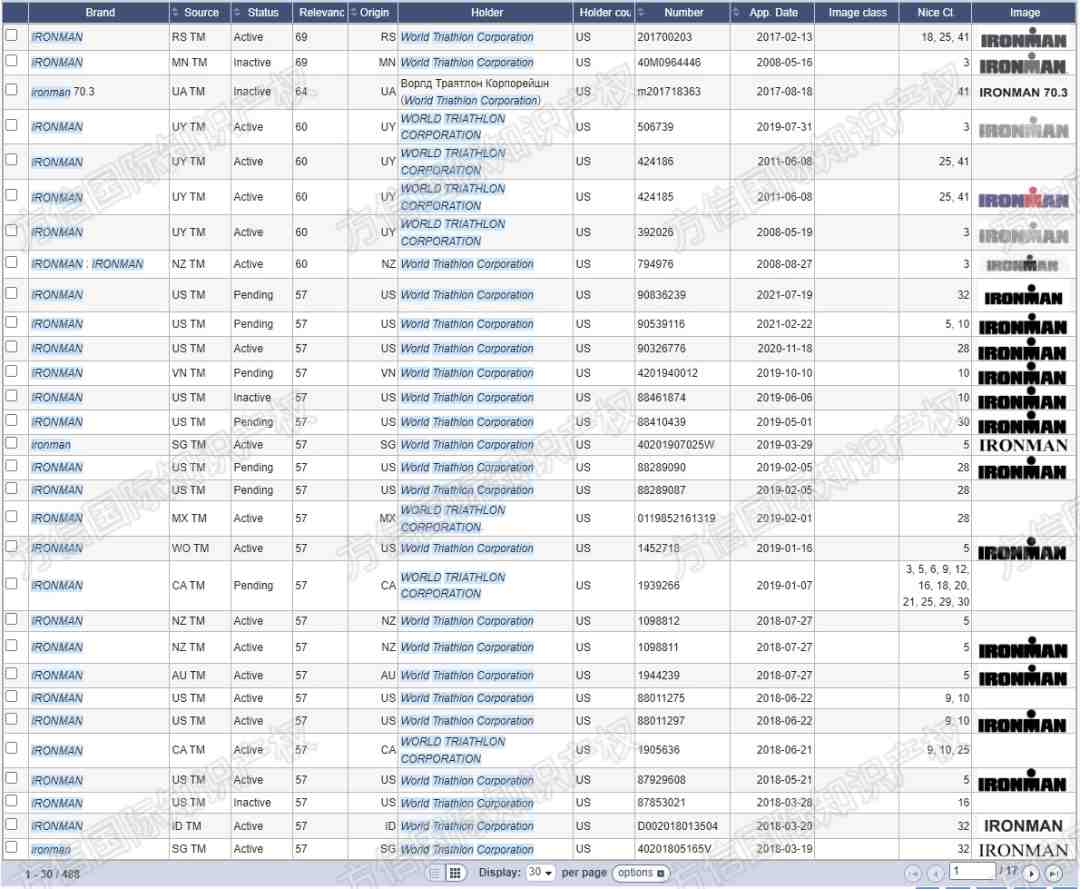Open ironman brand link for 40201907025W
1080x889 pixels.
(51, 445)
